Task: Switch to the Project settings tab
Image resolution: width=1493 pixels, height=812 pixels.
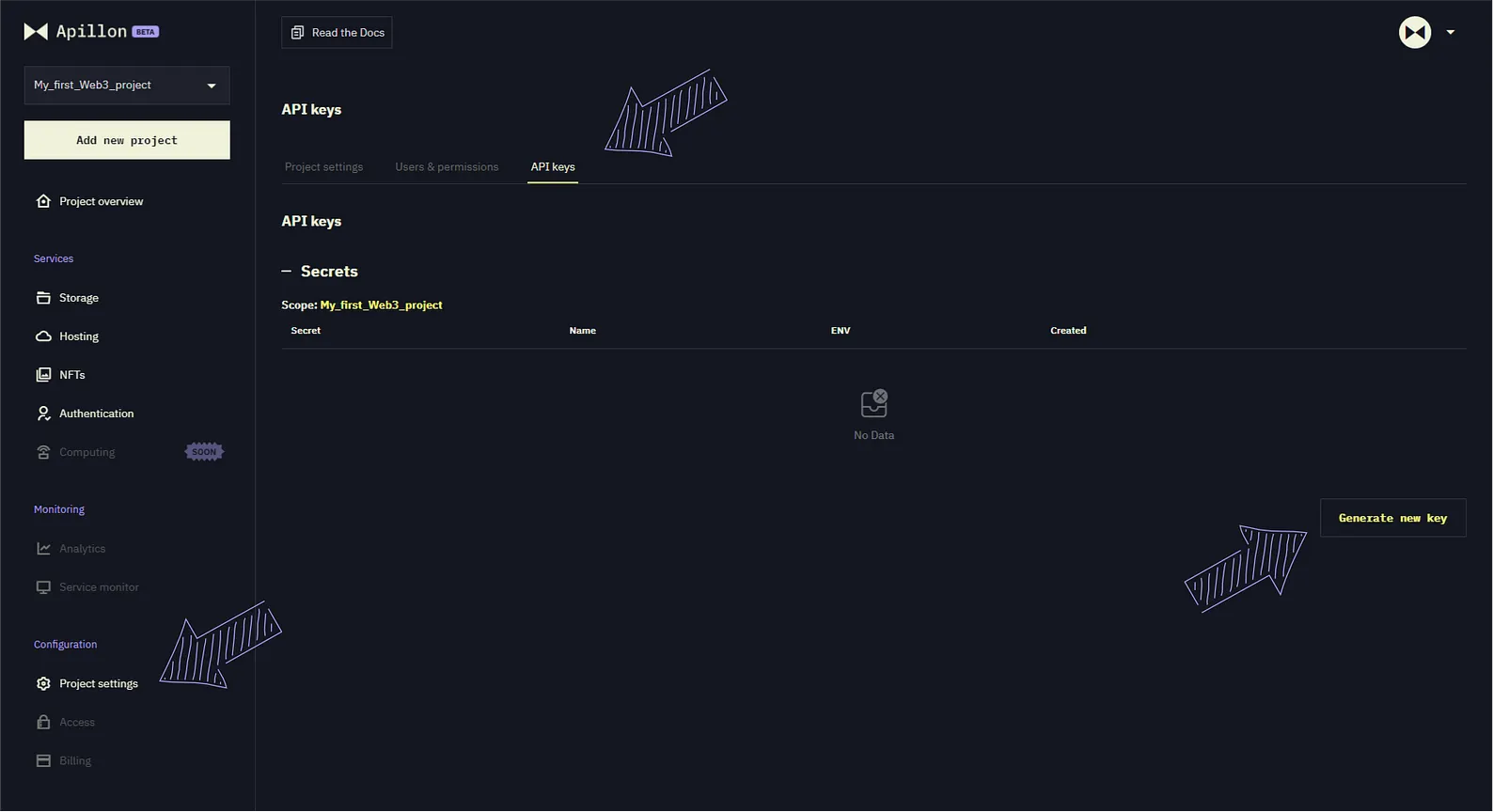Action: coord(323,167)
